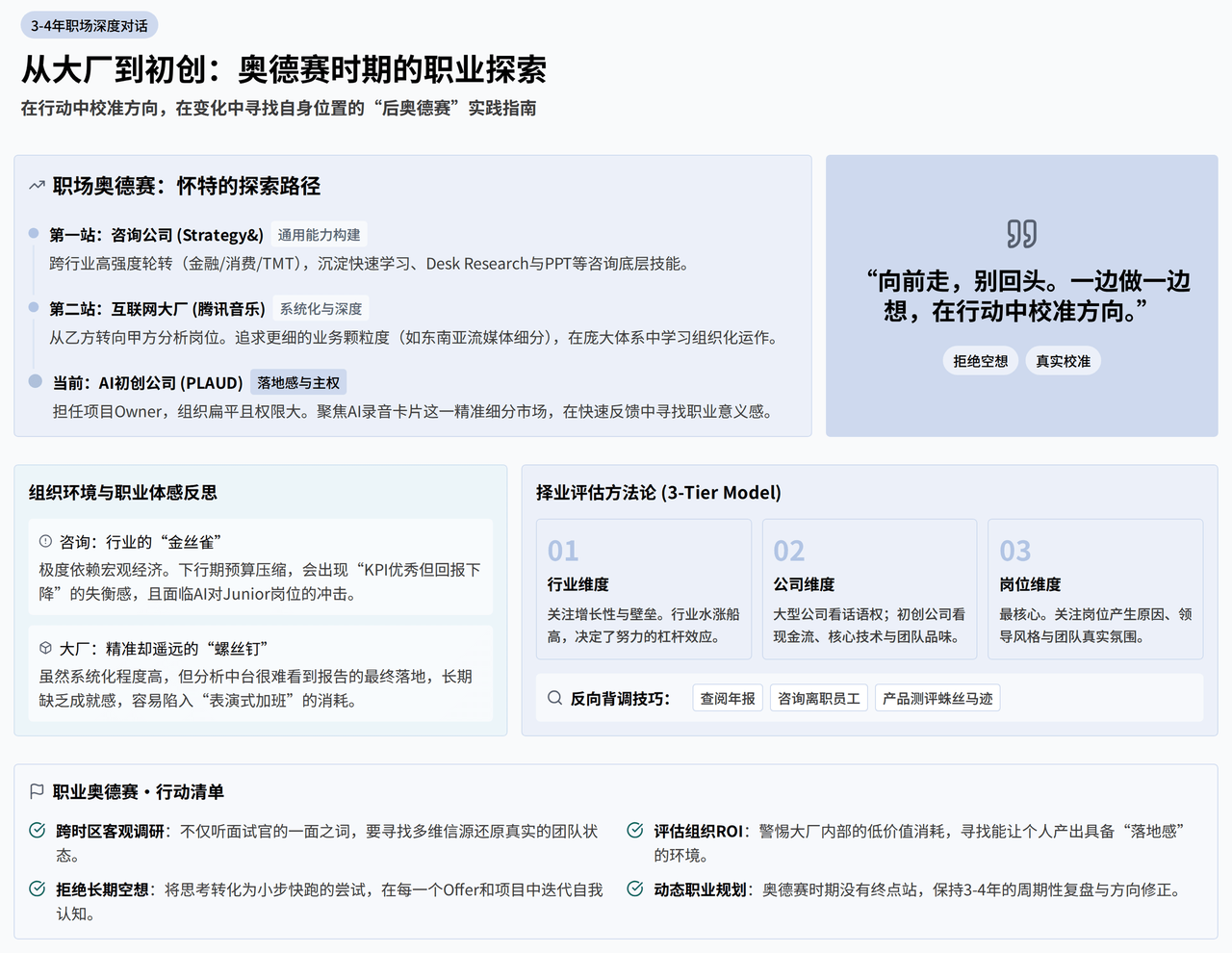This screenshot has height=953, width=1232.
Task: Click check icon next to 跨时区客观调研
Action: (x=38, y=830)
